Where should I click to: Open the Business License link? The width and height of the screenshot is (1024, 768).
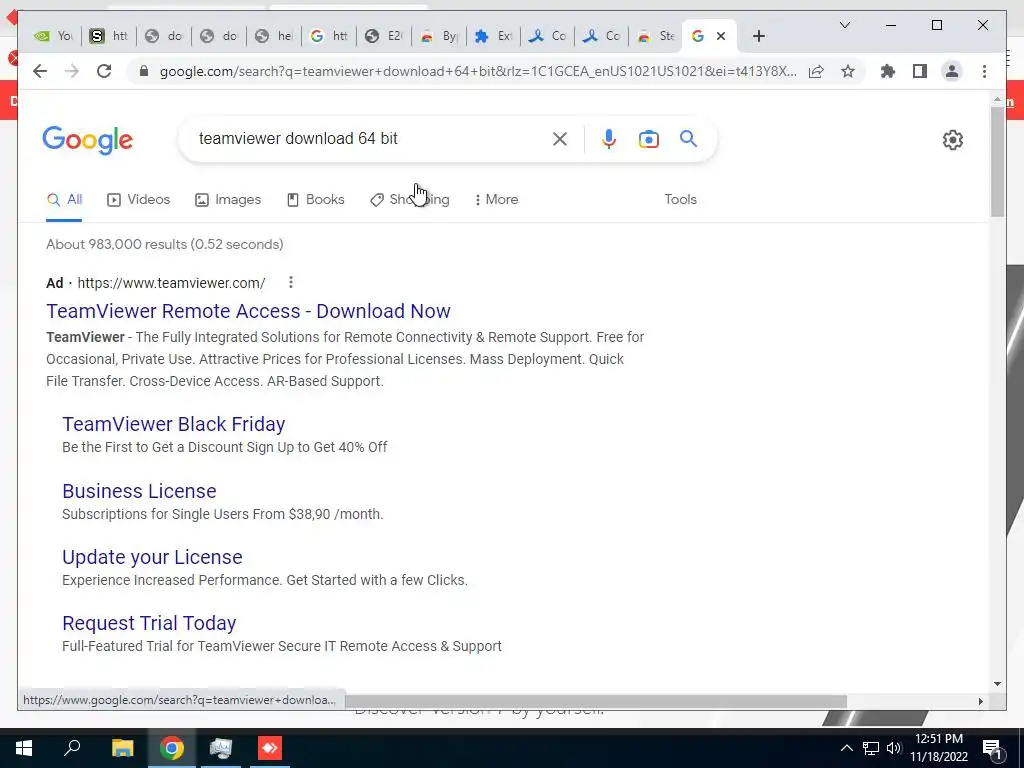point(139,491)
